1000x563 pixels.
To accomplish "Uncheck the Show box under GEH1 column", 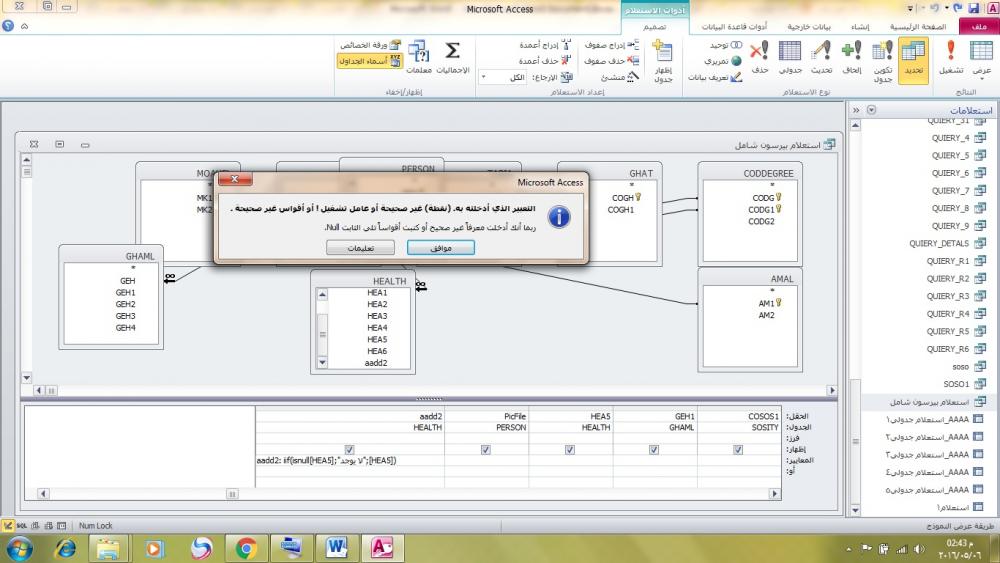I will [654, 450].
